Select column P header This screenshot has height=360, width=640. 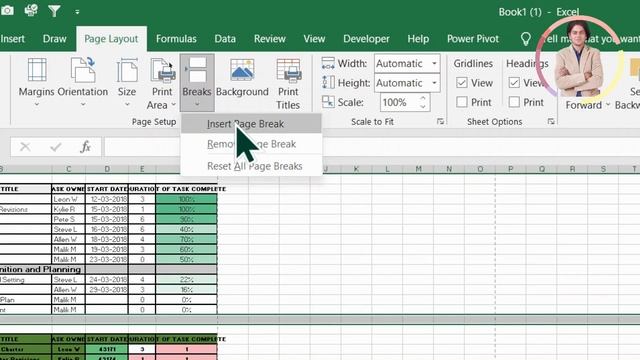click(x=511, y=169)
